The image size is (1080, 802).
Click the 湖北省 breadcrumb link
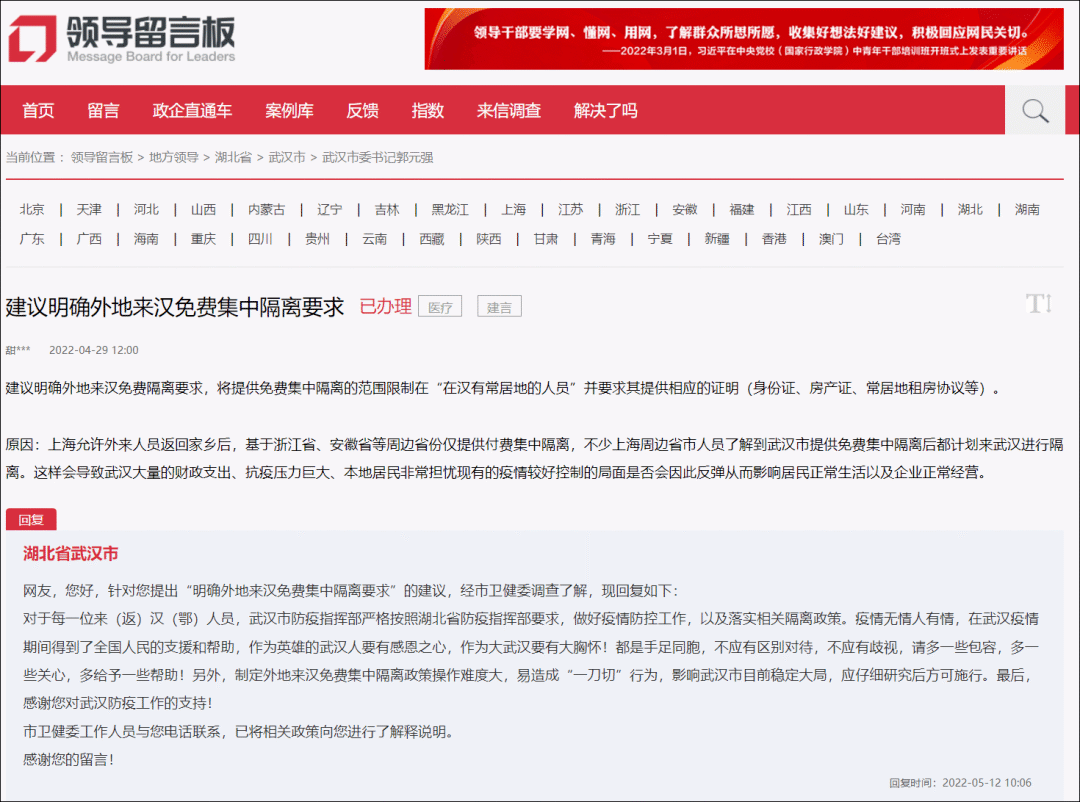pos(233,157)
